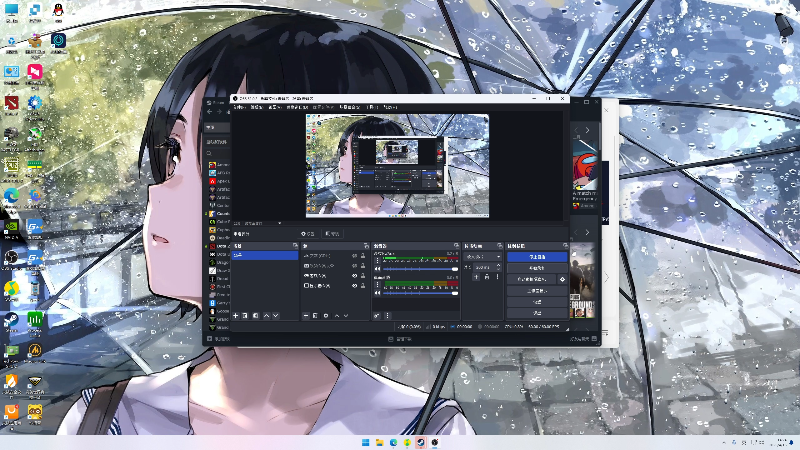This screenshot has width=800, height=450.
Task: Open the View menu in OBS menu bar
Action: (x=274, y=107)
